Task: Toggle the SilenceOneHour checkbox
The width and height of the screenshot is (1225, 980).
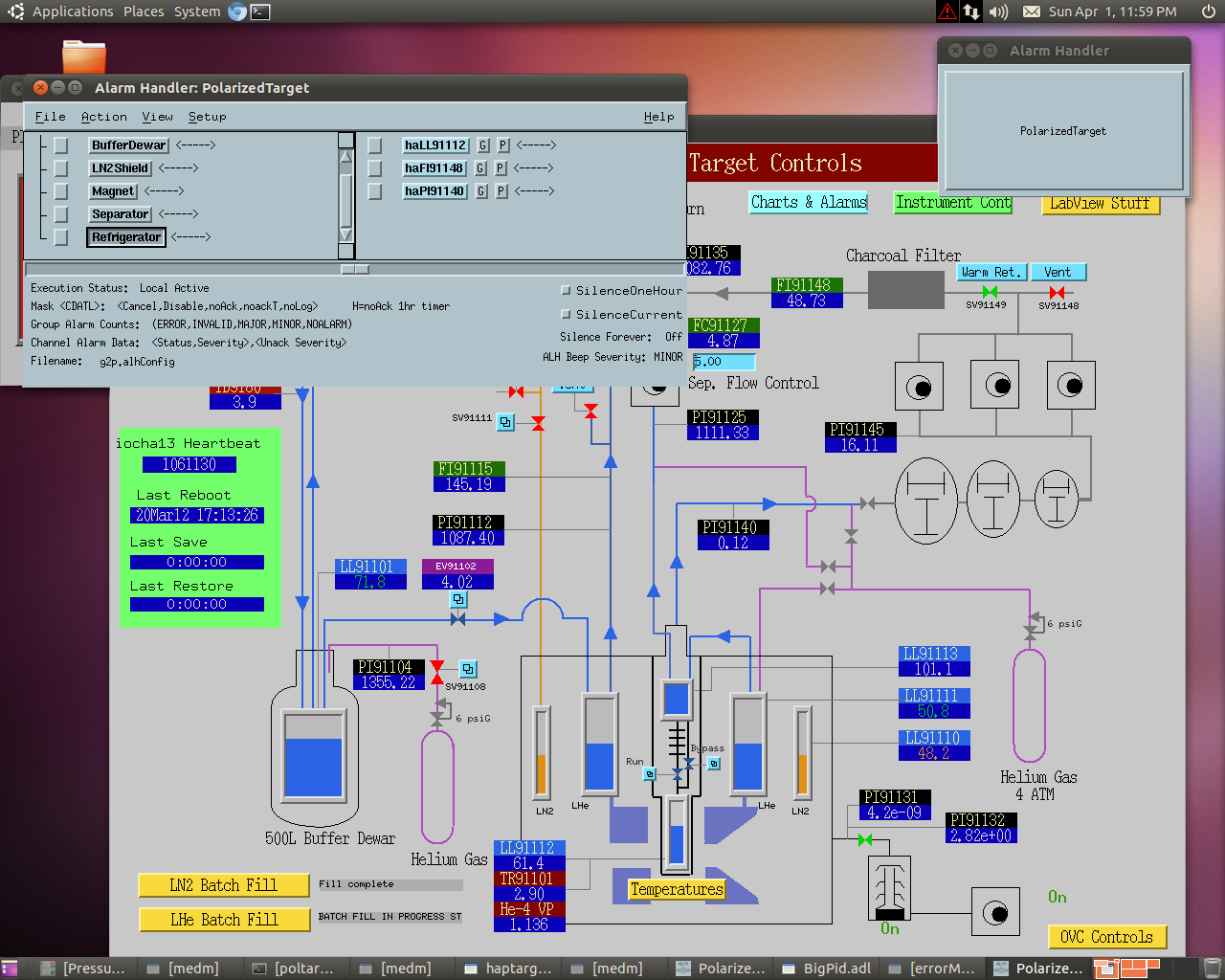Action: [x=566, y=290]
